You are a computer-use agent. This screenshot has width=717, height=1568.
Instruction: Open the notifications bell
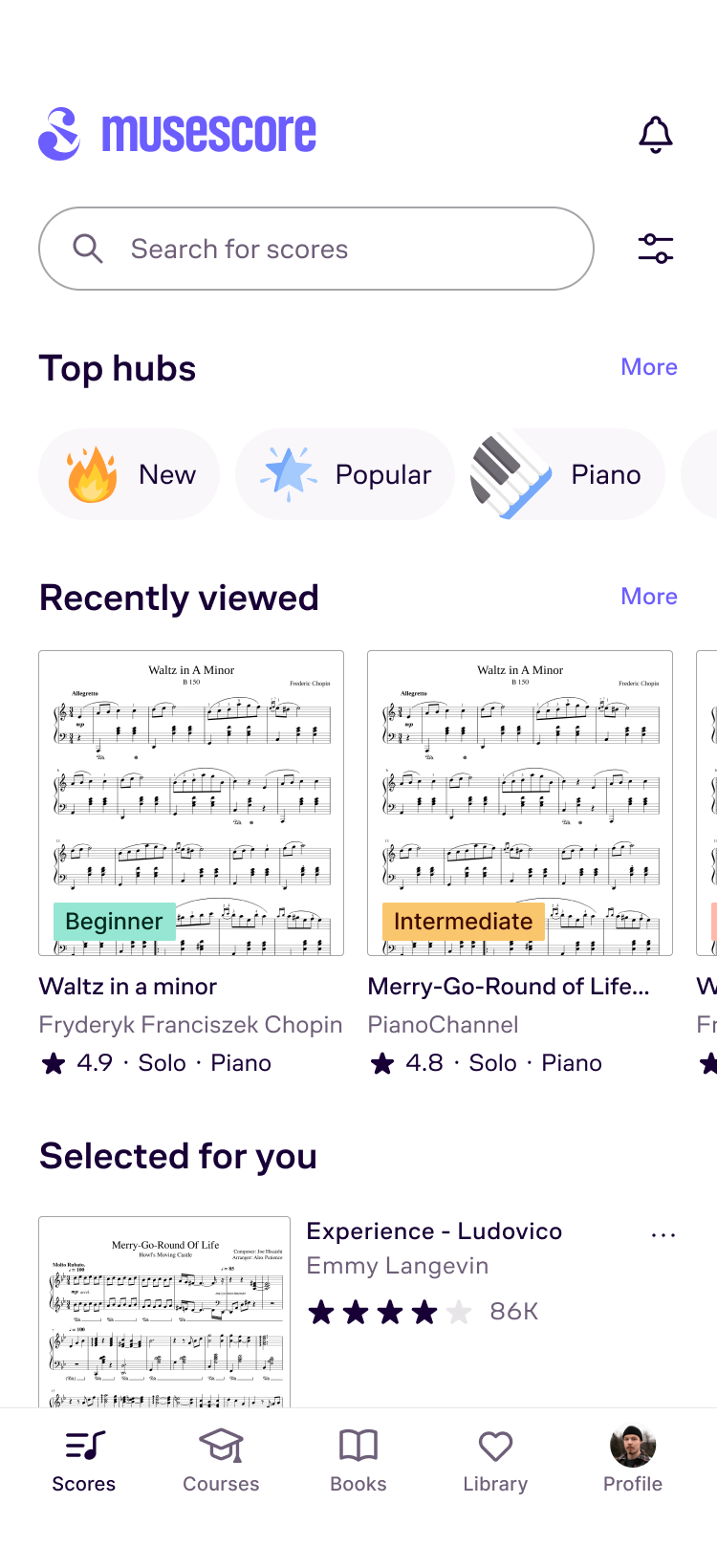(x=656, y=135)
